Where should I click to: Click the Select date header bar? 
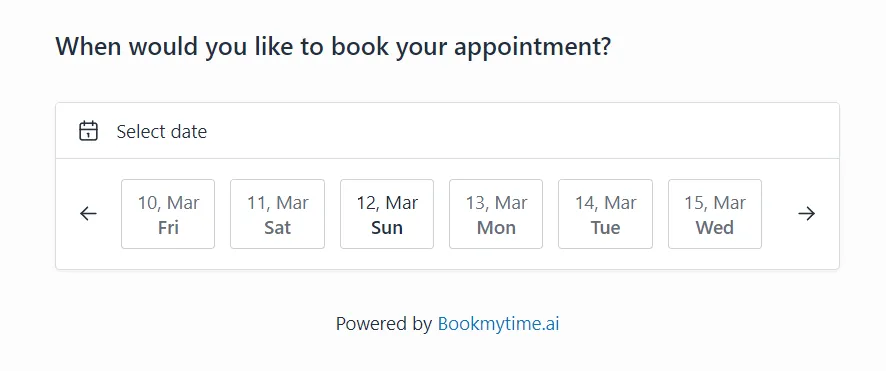[448, 131]
